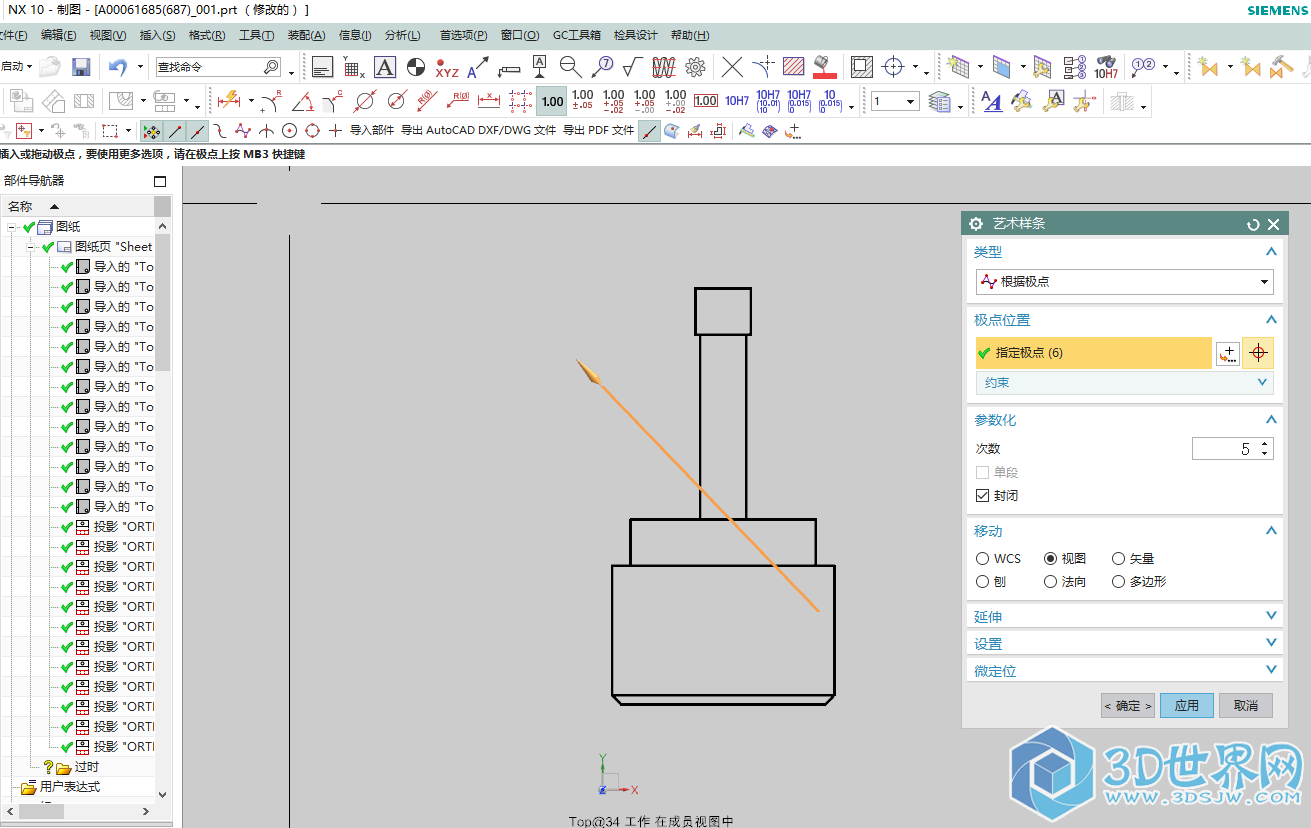The image size is (1311, 828).
Task: Click the datum feature symbol icon
Action: pos(540,67)
